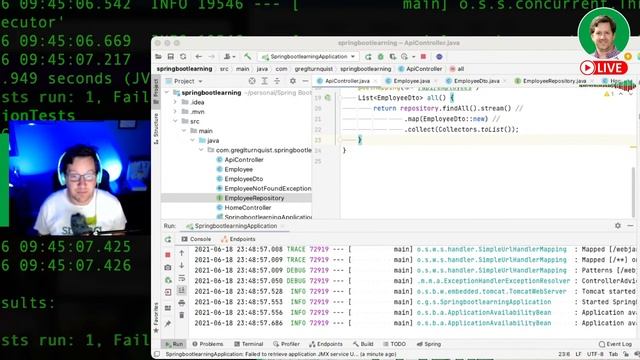Screen dimensions: 640x360
Task: Pin the Run tab
Action: pos(168,324)
